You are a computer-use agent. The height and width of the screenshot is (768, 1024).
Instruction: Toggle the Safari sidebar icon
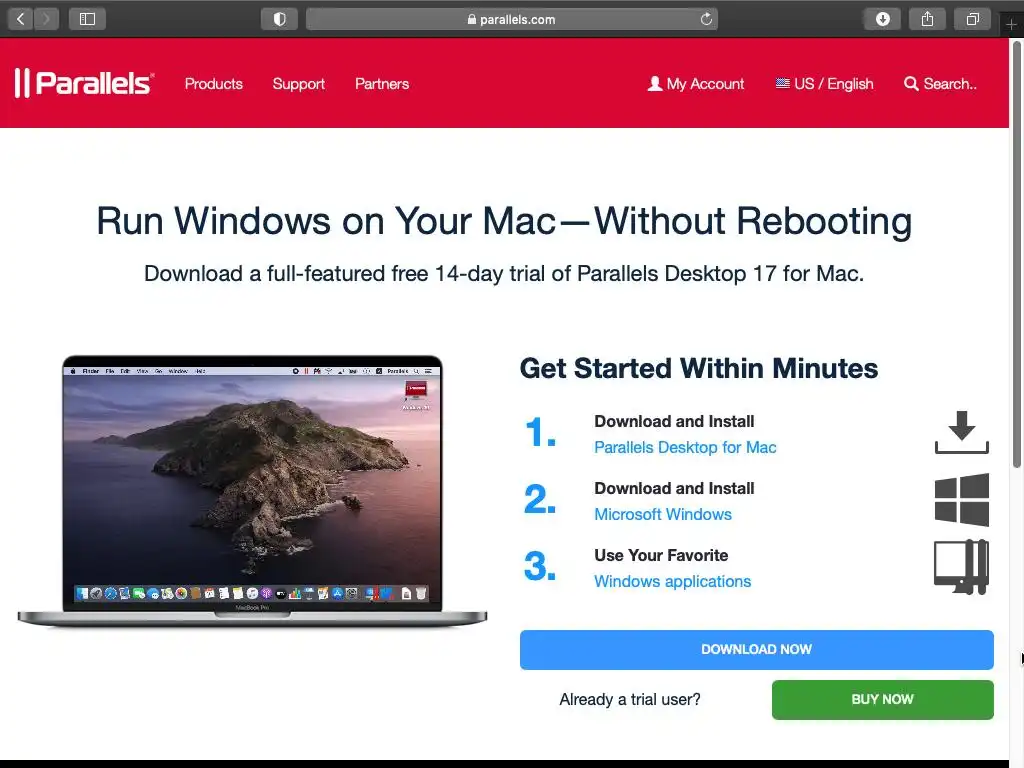tap(87, 19)
